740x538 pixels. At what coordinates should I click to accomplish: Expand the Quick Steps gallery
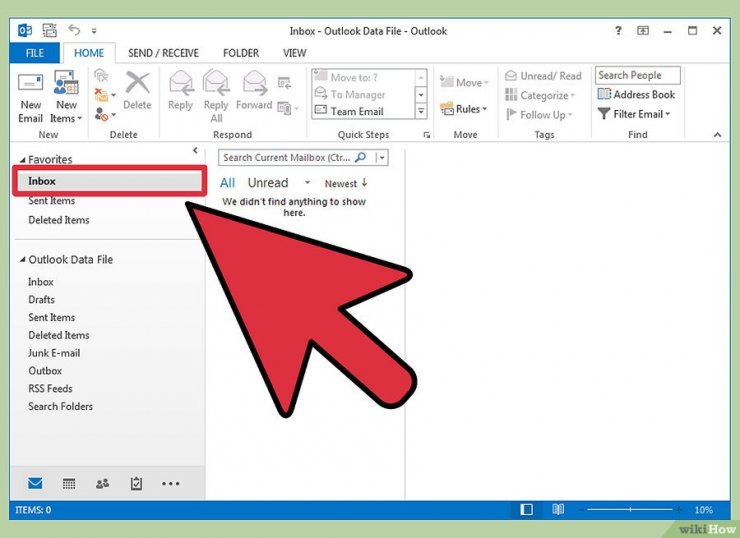(420, 111)
